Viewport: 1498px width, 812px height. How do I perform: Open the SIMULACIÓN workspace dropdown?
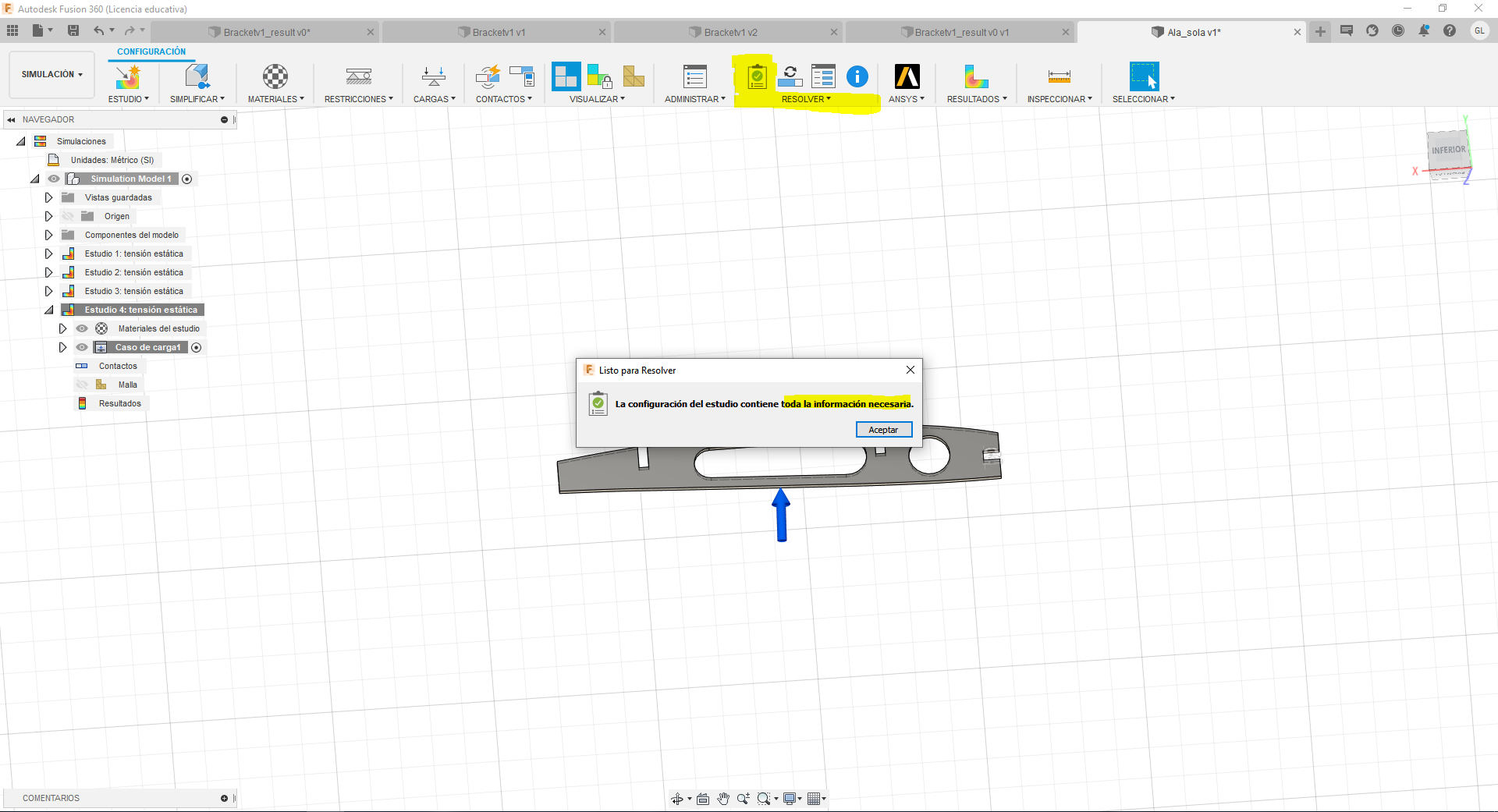pyautogui.click(x=51, y=74)
